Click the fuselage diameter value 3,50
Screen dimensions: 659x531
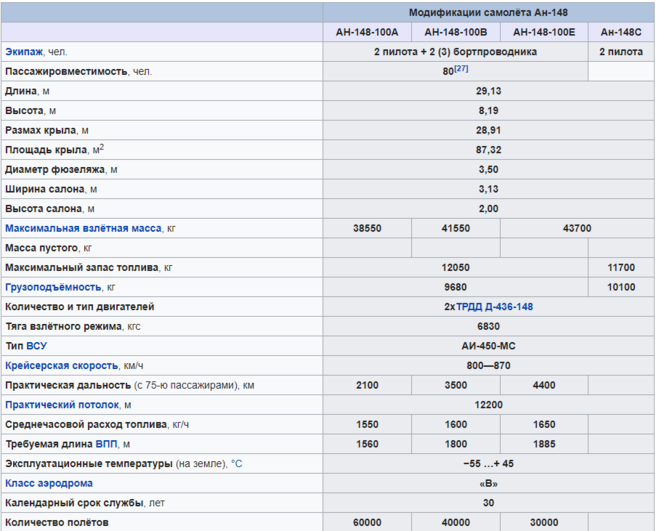(x=488, y=169)
